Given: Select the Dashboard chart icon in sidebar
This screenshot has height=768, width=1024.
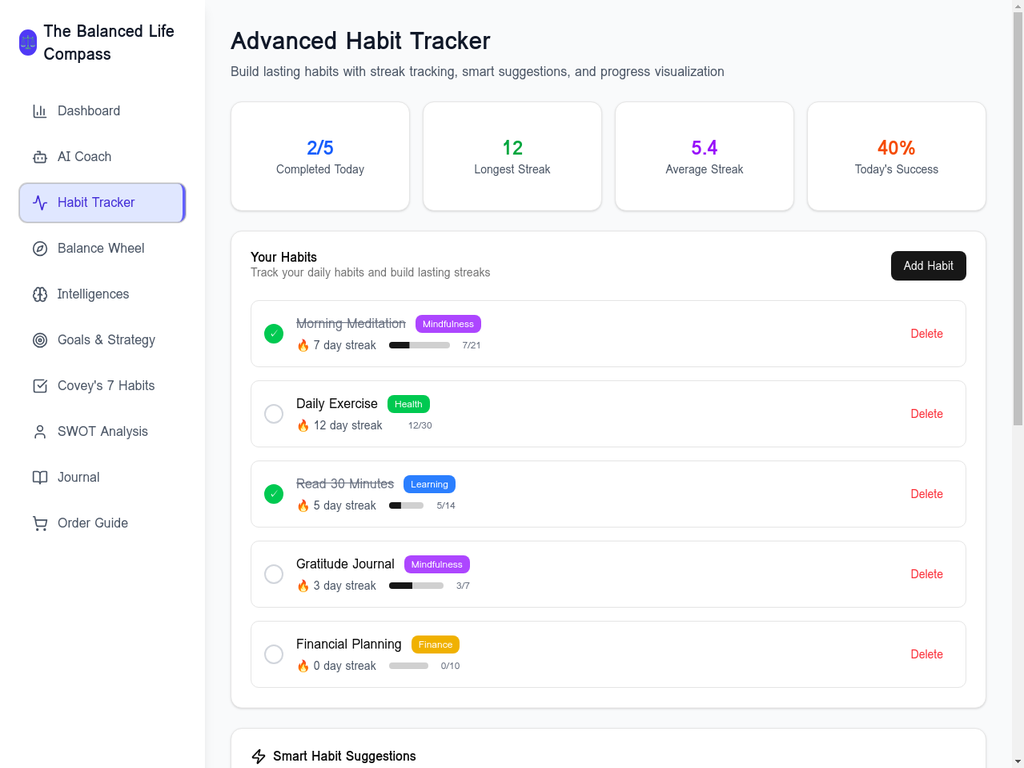Looking at the screenshot, I should 40,111.
